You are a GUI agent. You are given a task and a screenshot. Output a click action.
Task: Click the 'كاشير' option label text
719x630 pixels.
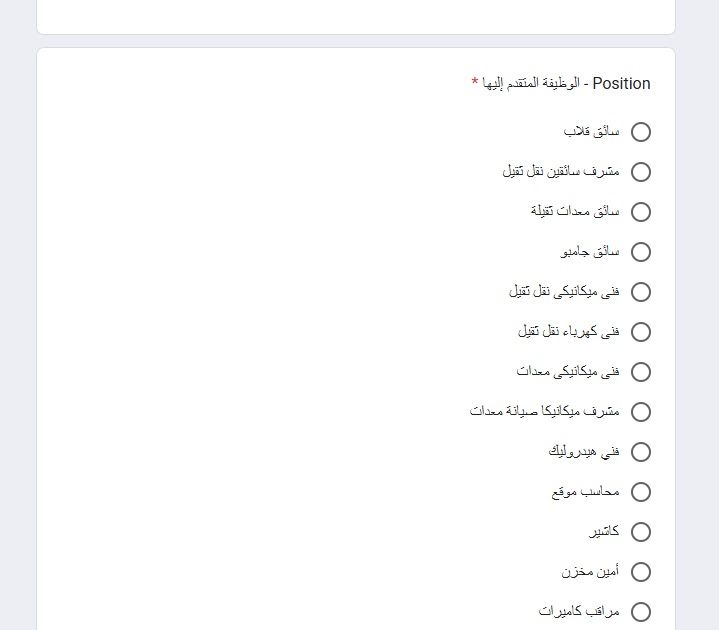coord(604,532)
